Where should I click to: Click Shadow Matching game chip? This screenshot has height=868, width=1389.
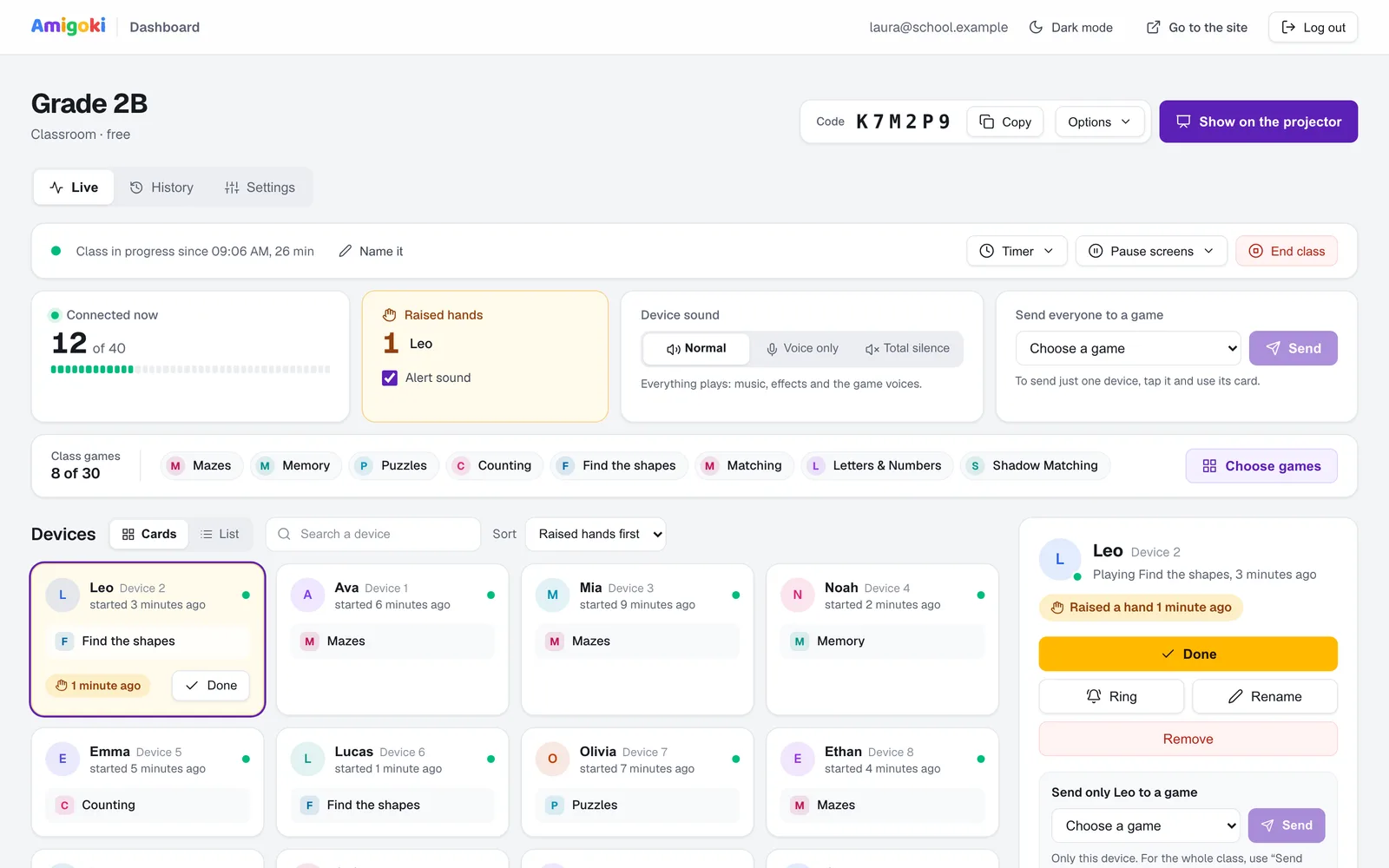pyautogui.click(x=1035, y=466)
